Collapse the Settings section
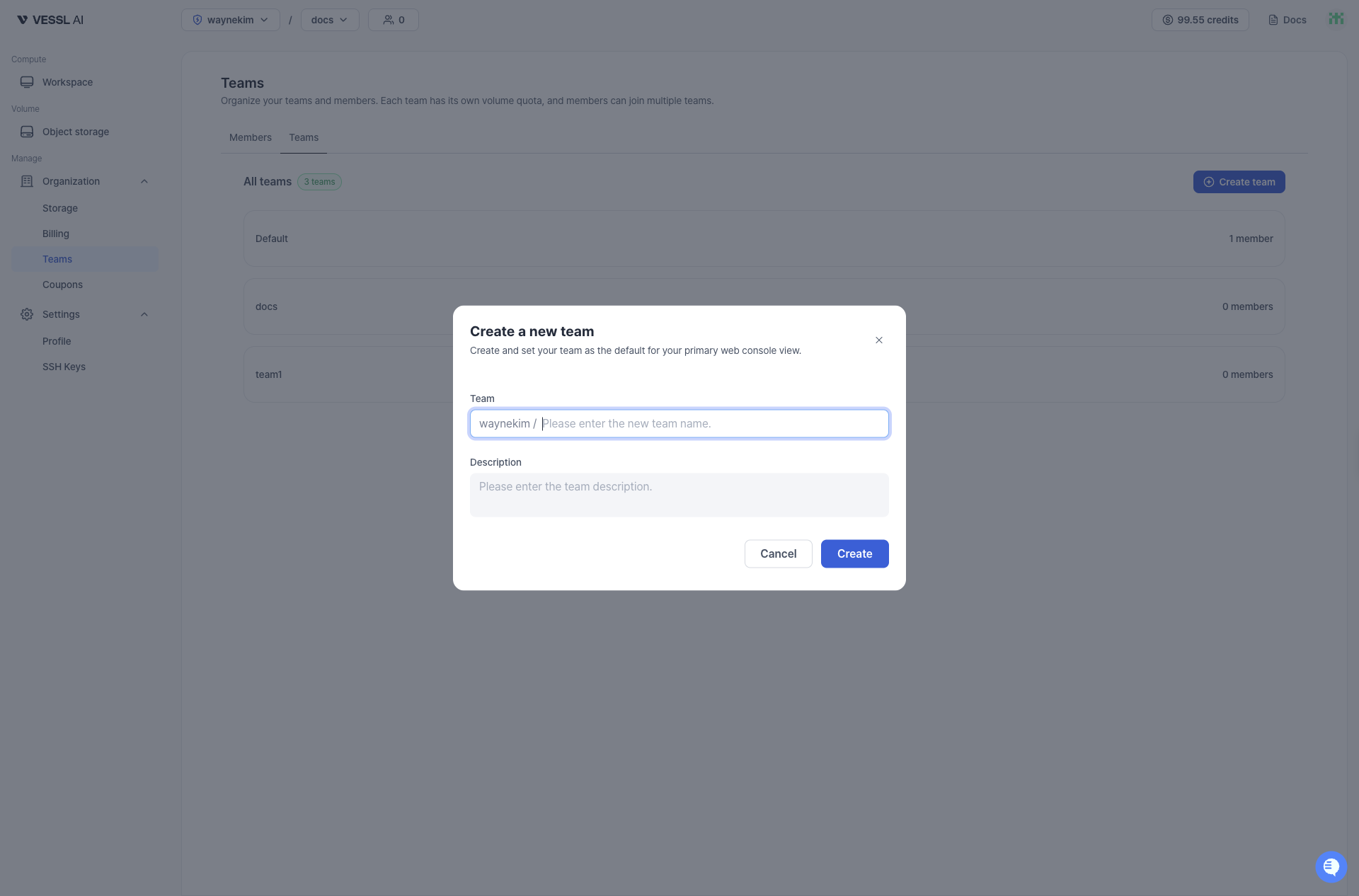The image size is (1359, 896). (144, 314)
